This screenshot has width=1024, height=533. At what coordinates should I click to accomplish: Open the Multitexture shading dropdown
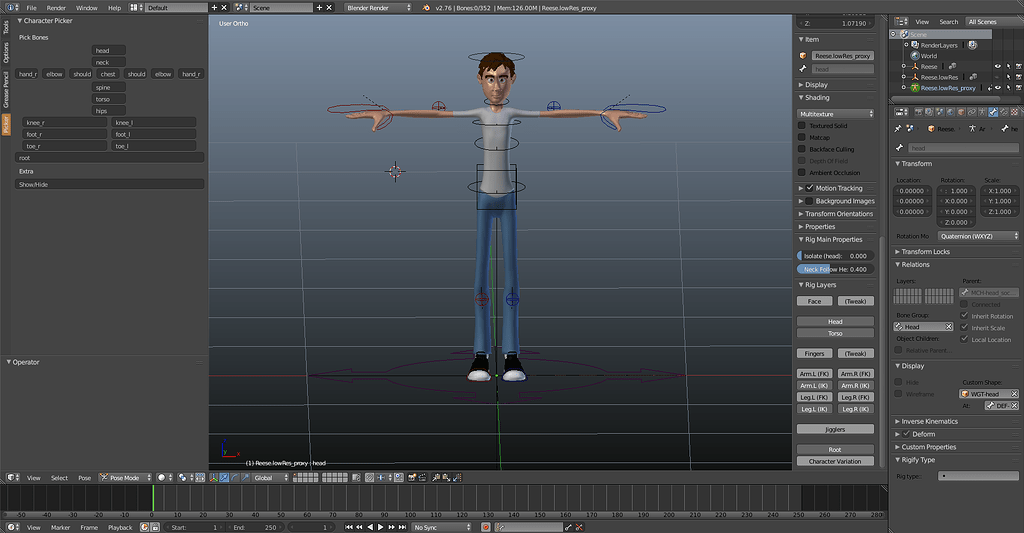point(835,114)
